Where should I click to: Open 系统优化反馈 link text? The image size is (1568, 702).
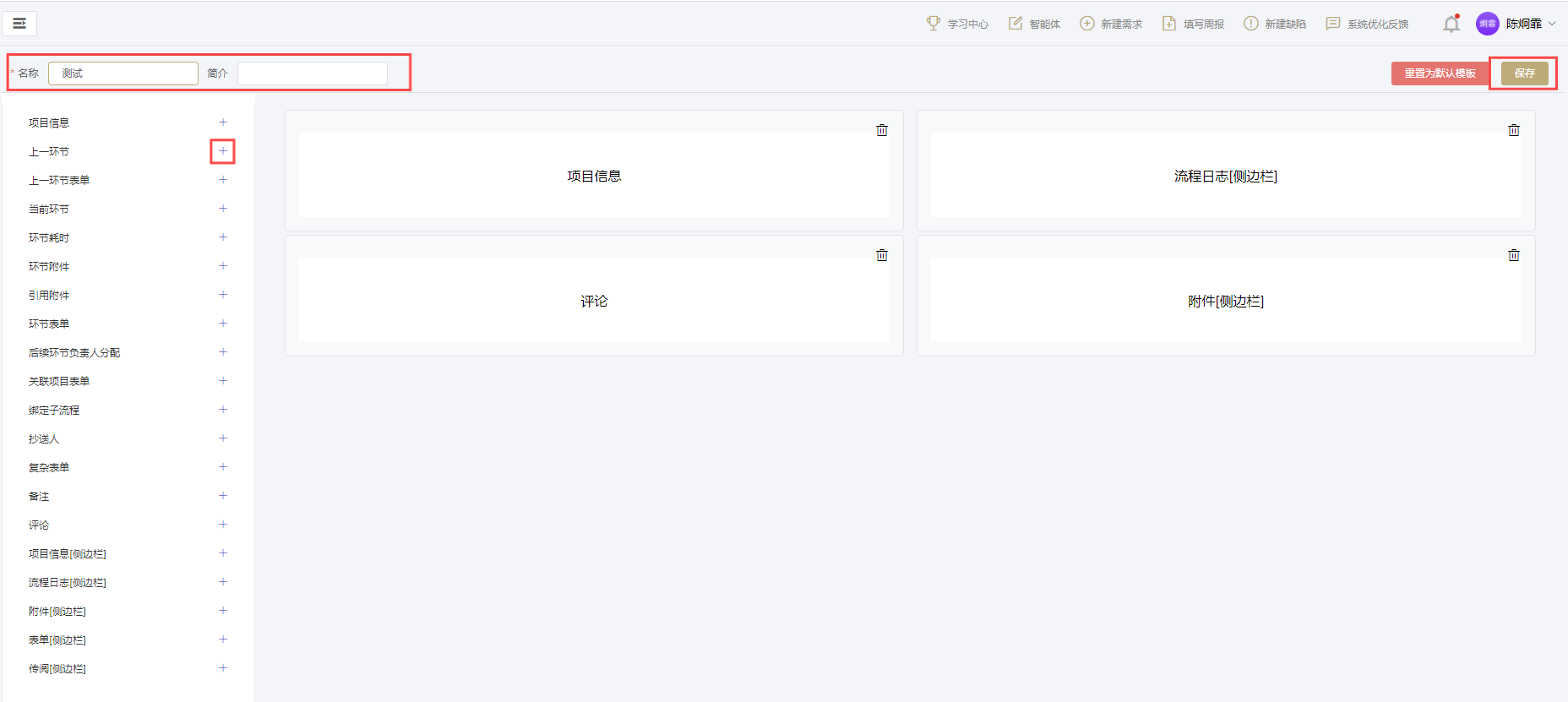(x=1378, y=24)
